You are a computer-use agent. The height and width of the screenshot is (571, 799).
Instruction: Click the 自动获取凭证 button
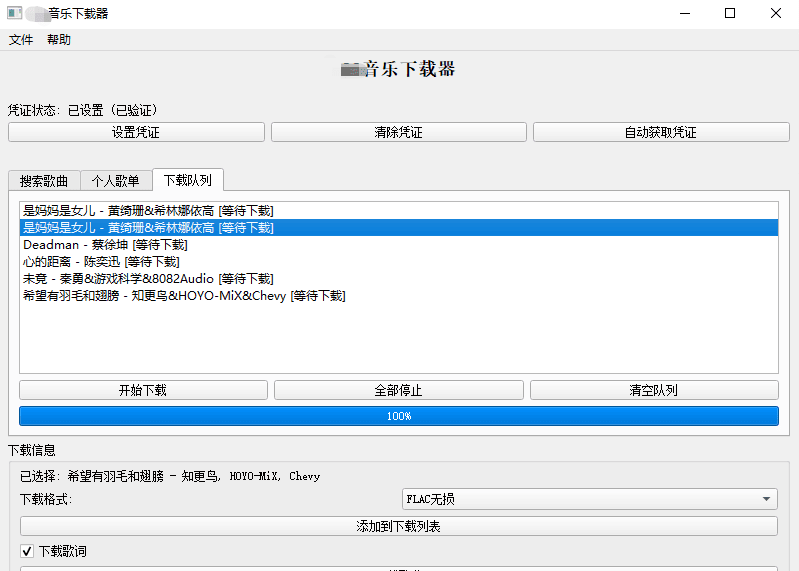(x=661, y=132)
